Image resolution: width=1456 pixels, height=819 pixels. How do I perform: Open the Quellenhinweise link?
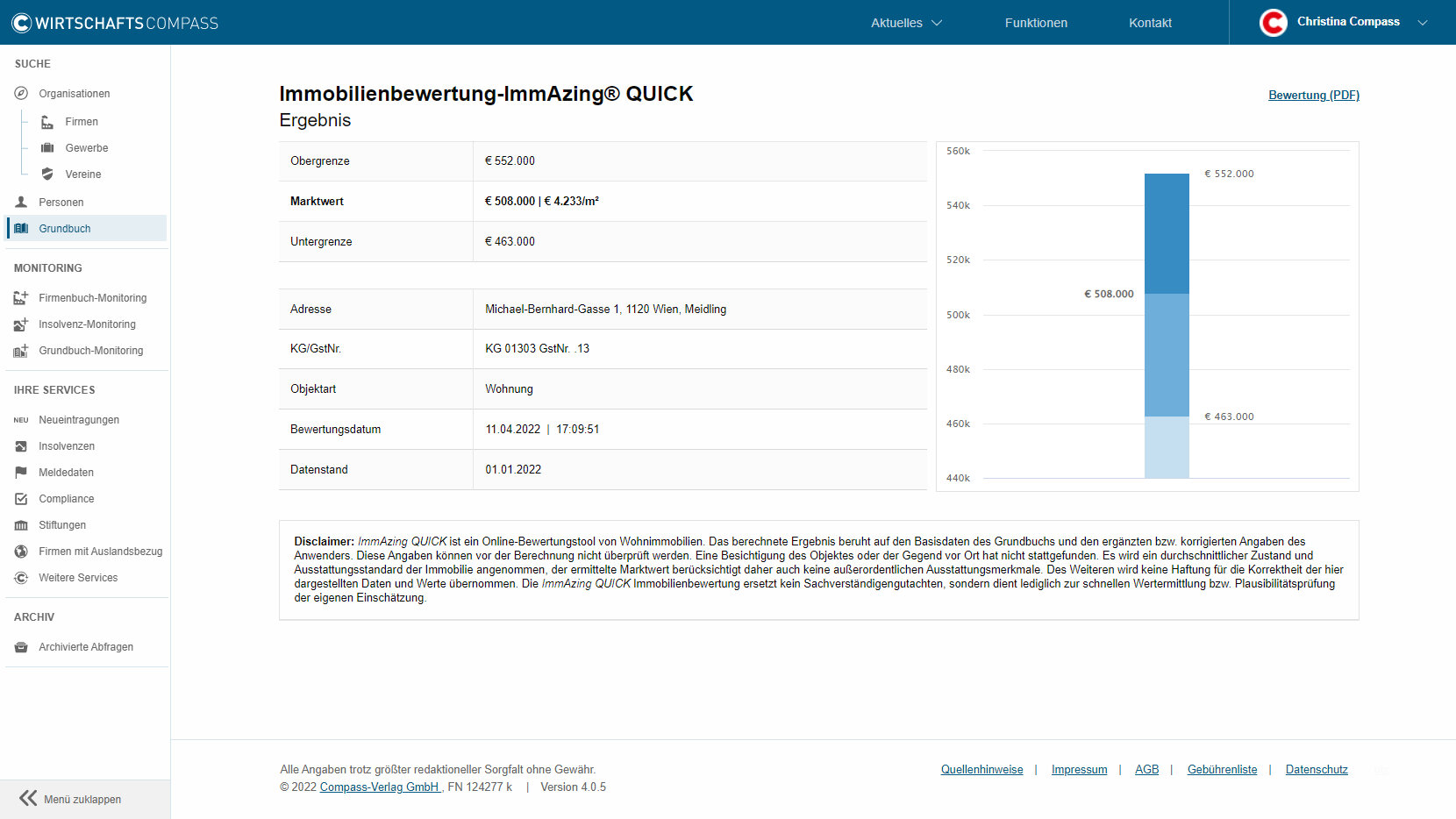tap(981, 770)
